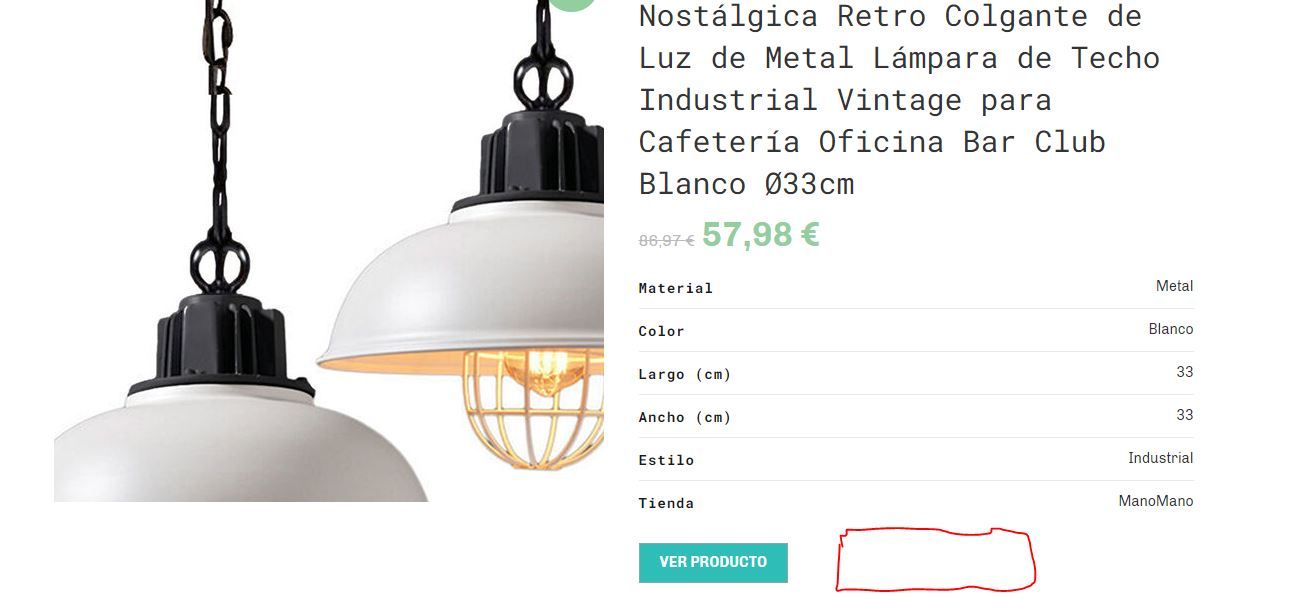Click the glowing bulb inside the wire cage
Screen dimensions: 1309x612
(x=542, y=371)
